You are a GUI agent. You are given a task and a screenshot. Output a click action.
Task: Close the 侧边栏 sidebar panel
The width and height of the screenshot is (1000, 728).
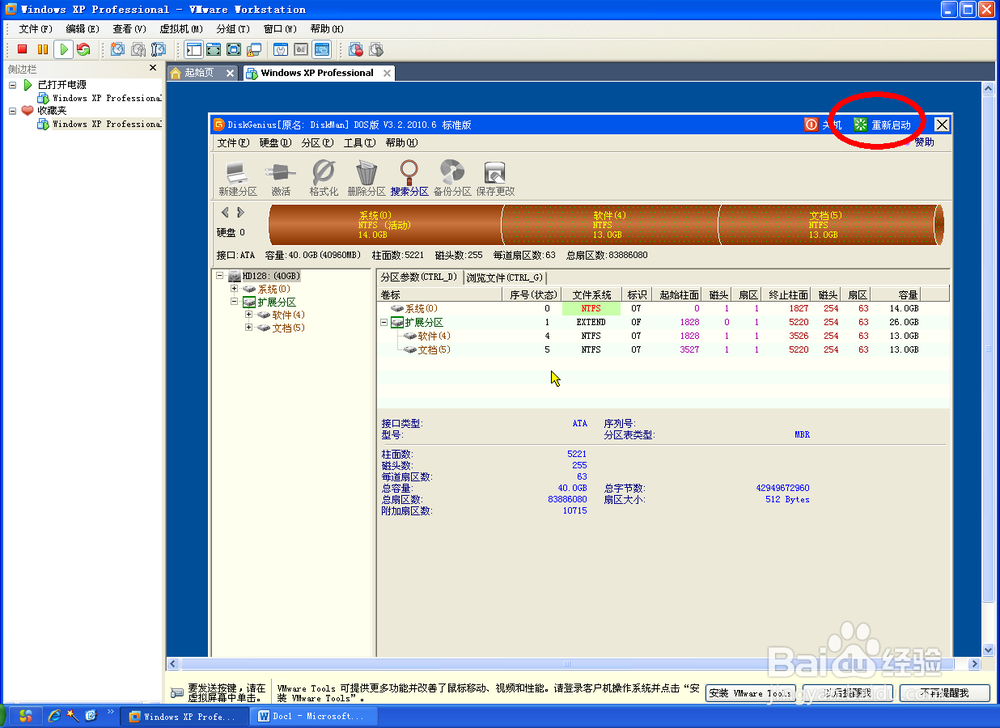point(152,68)
